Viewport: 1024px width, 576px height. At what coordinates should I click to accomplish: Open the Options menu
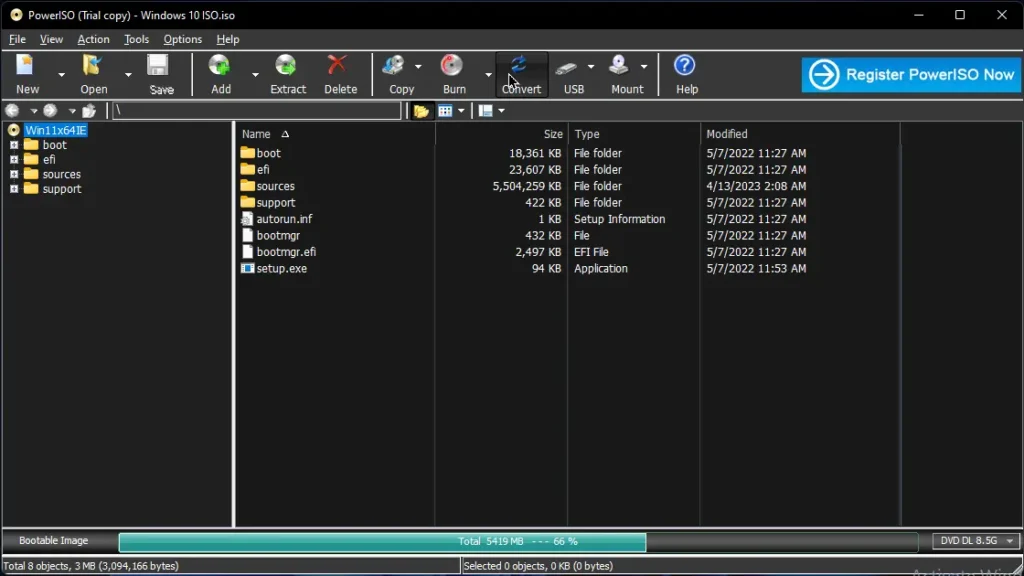[182, 39]
